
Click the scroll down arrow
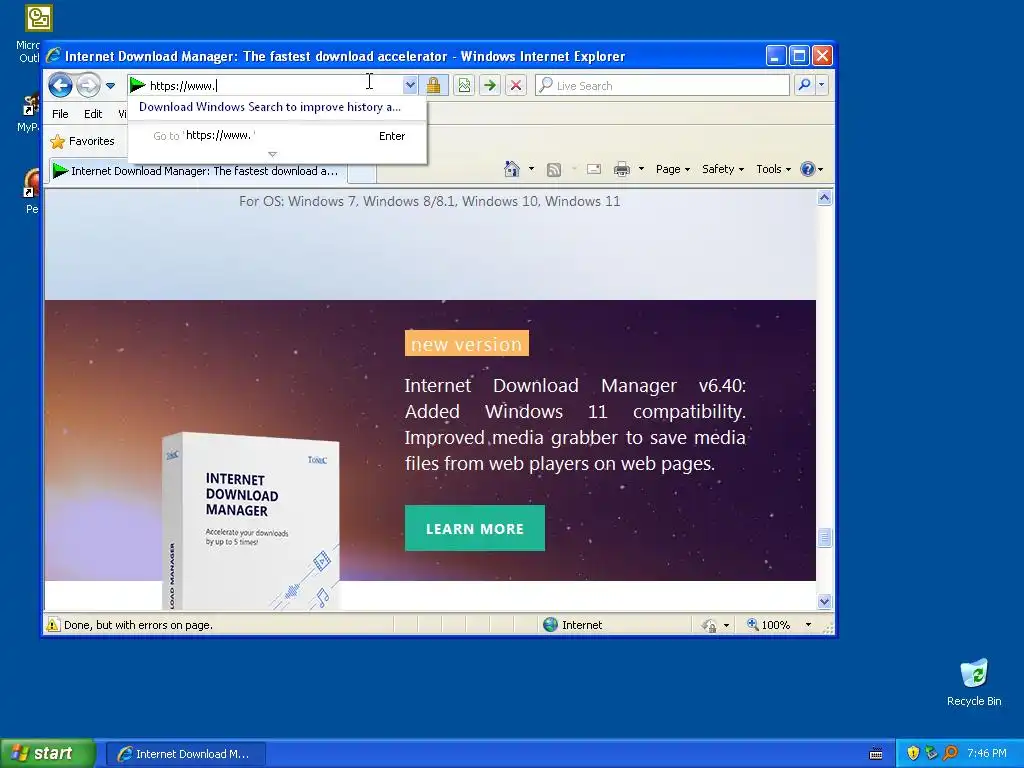point(824,601)
